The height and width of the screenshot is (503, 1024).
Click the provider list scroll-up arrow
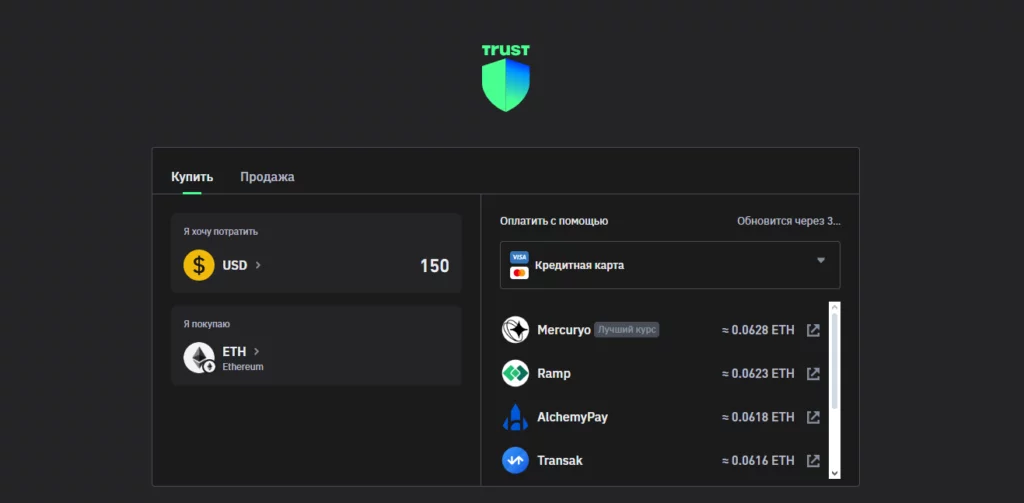[835, 307]
